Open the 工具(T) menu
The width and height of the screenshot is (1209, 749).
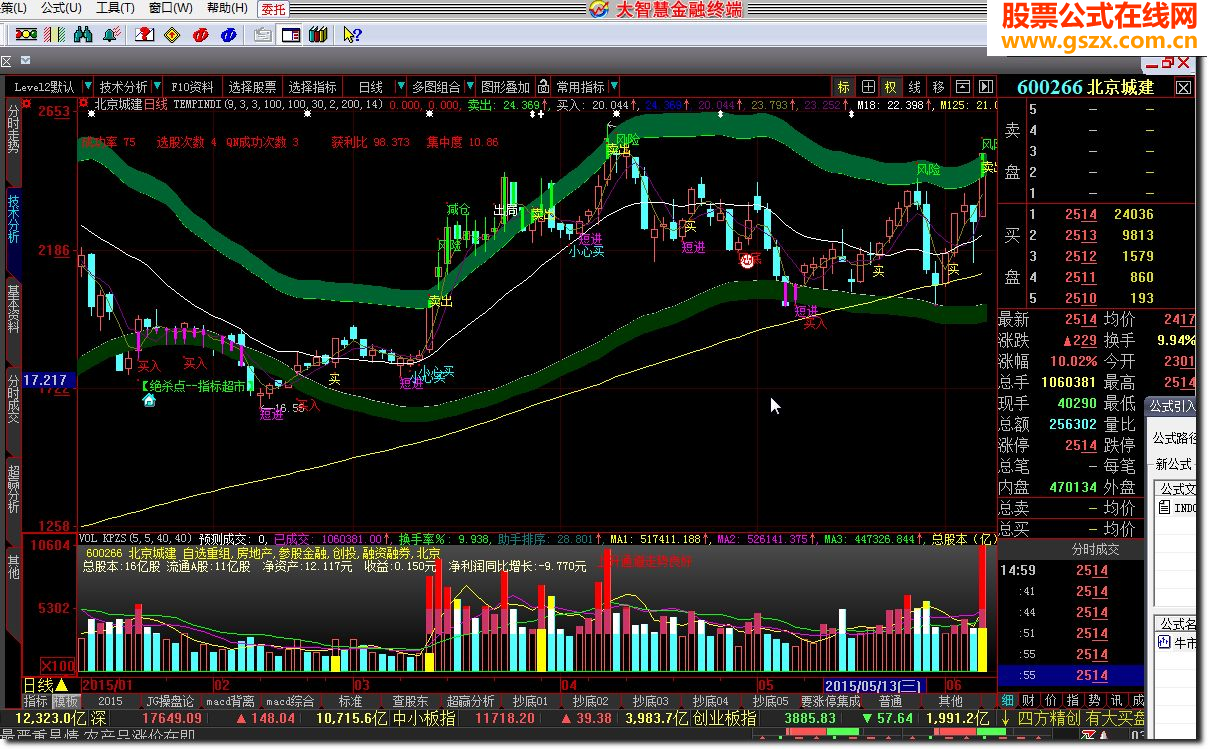114,8
